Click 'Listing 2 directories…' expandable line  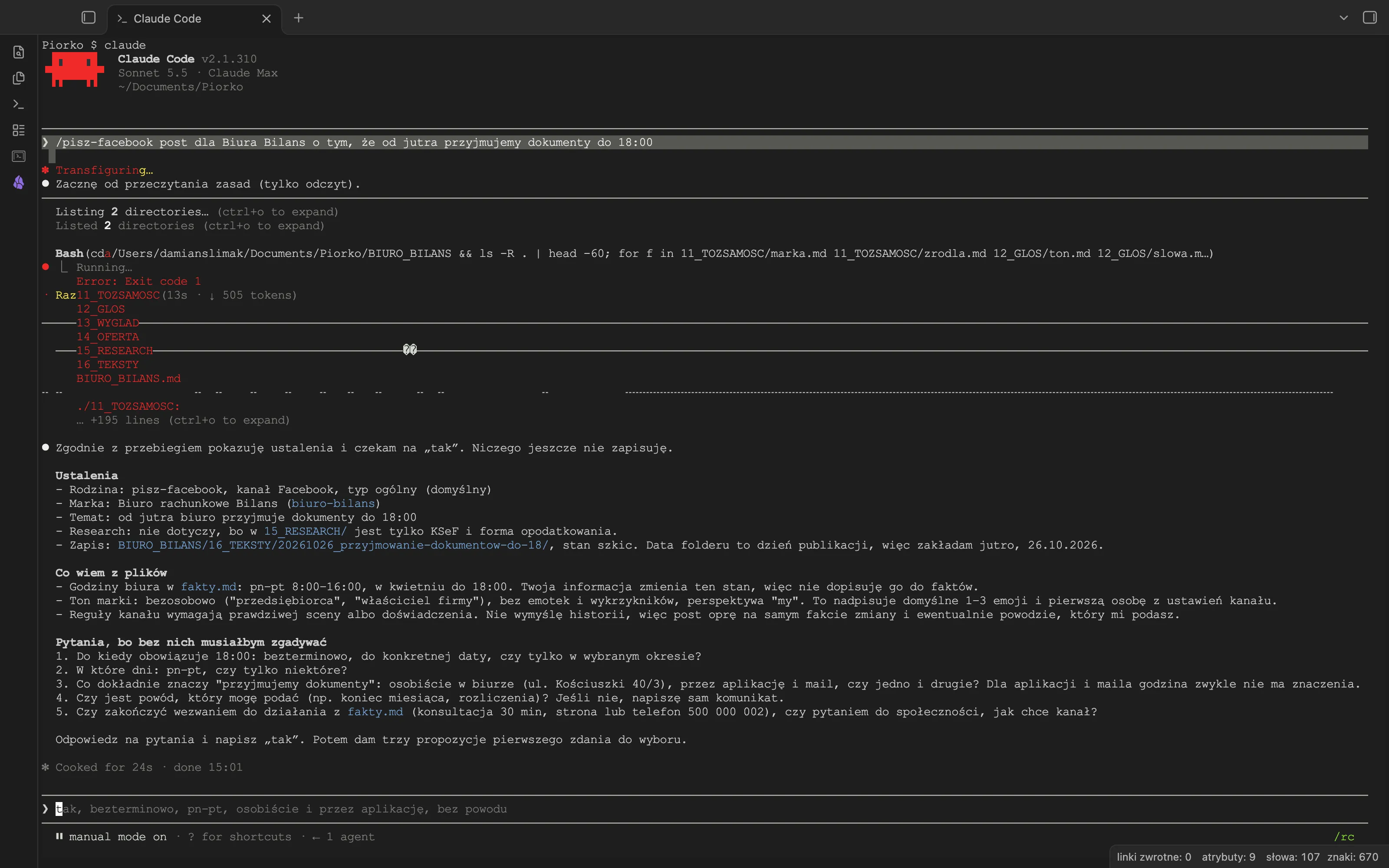click(x=197, y=212)
